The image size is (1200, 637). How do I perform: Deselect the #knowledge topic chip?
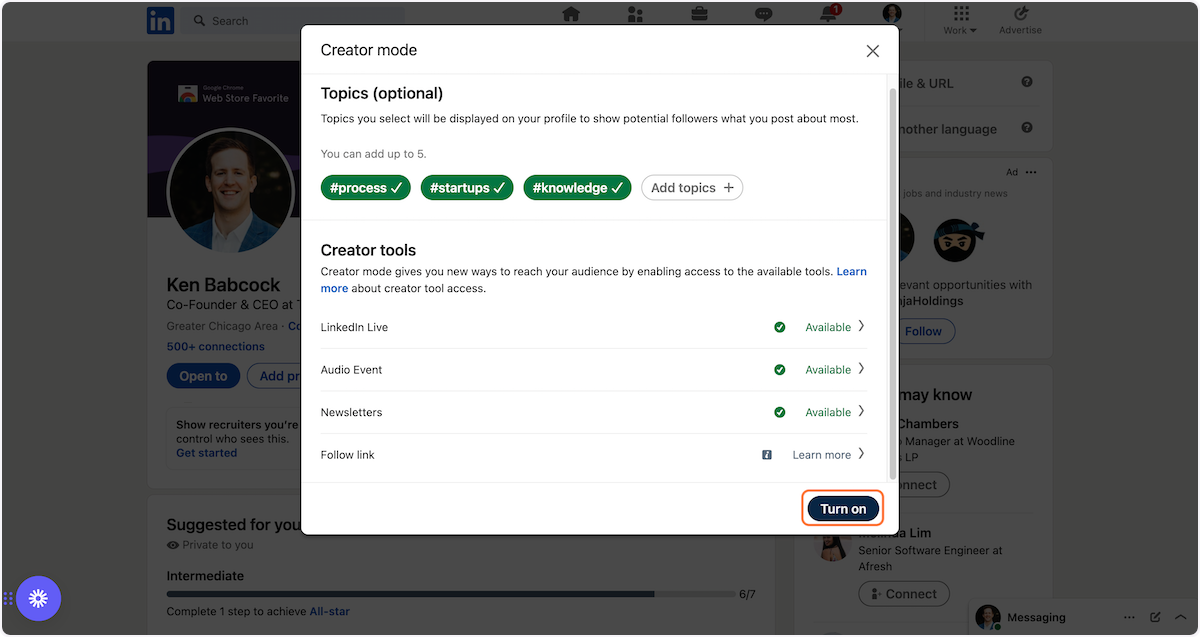[578, 187]
